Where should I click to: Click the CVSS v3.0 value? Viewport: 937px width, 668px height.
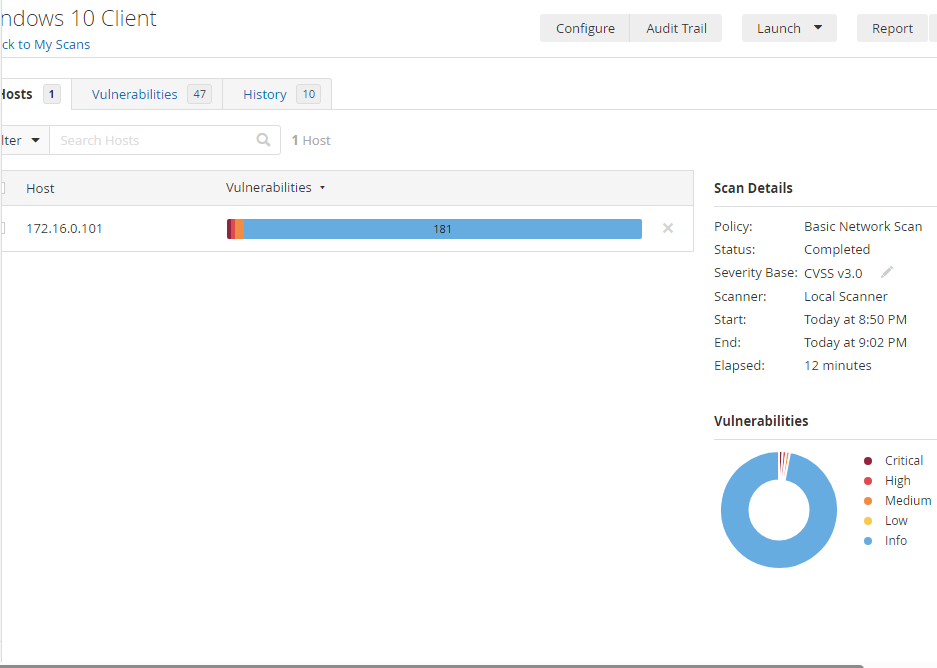pos(832,273)
